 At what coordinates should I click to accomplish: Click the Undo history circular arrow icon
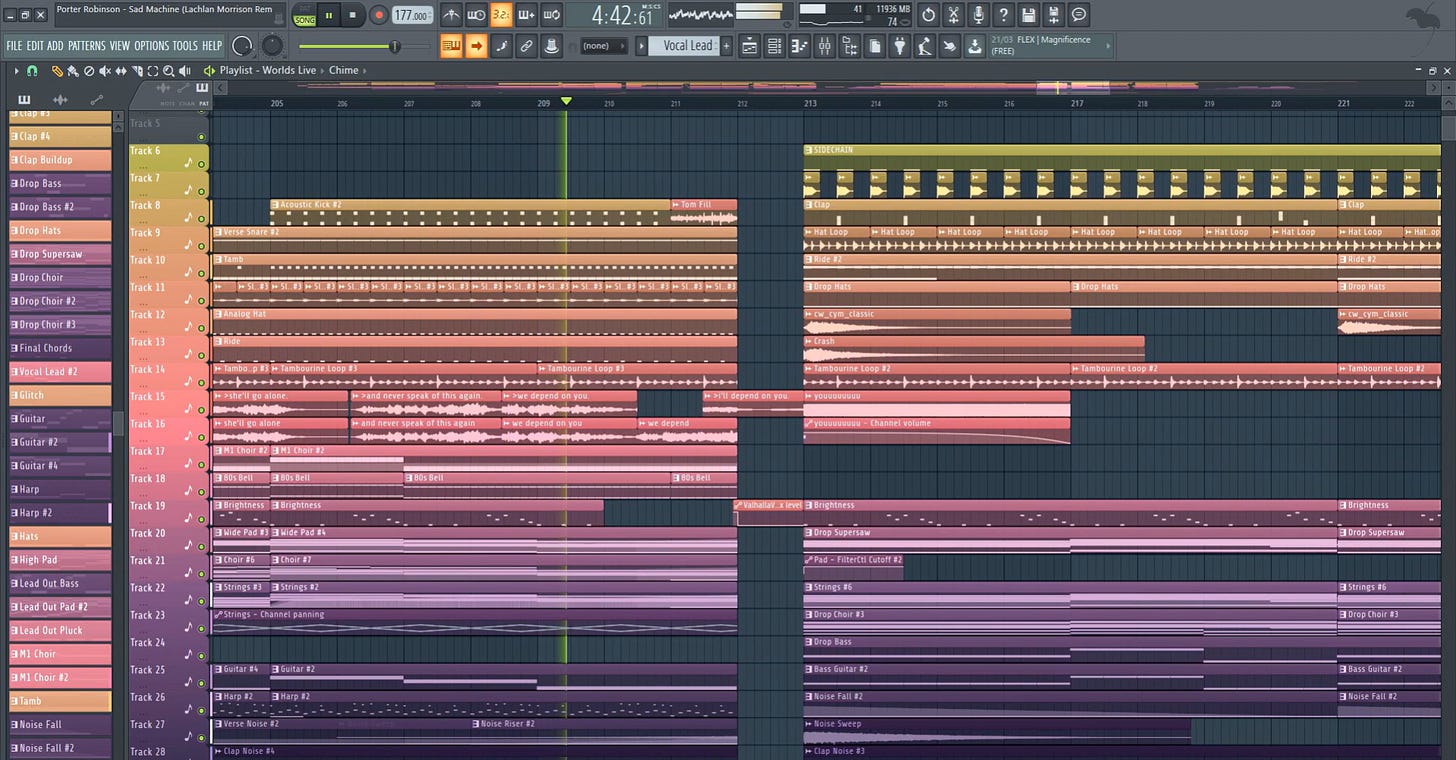coord(928,15)
